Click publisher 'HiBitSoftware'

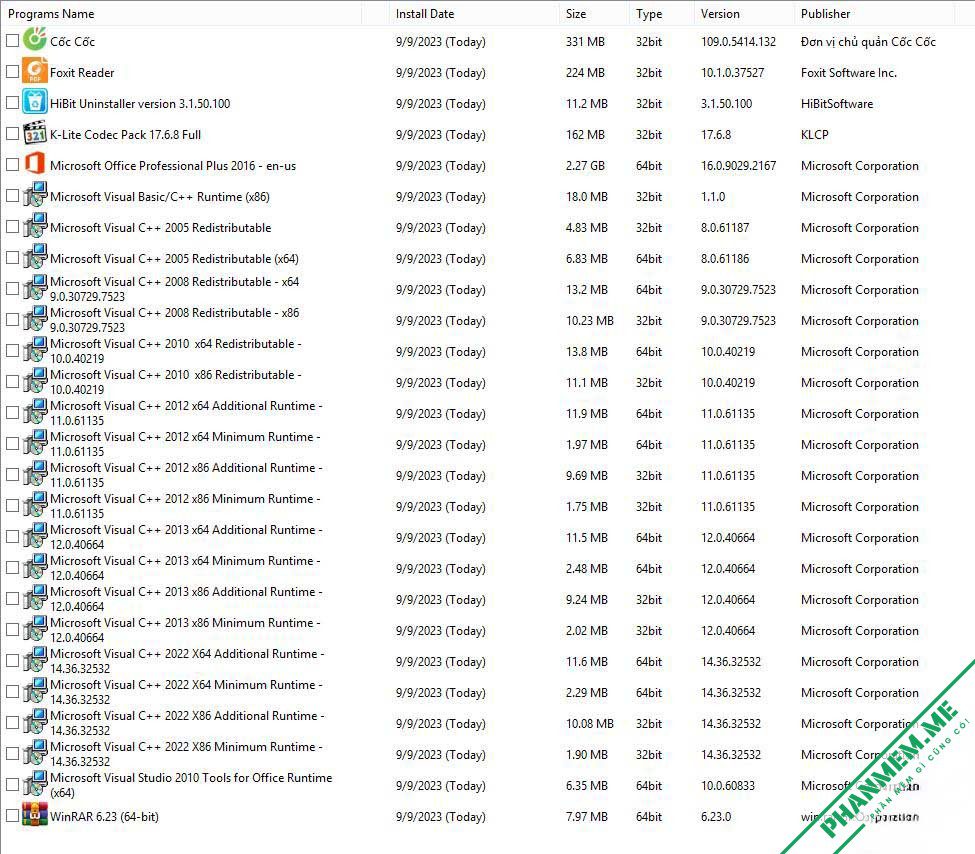click(x=836, y=104)
